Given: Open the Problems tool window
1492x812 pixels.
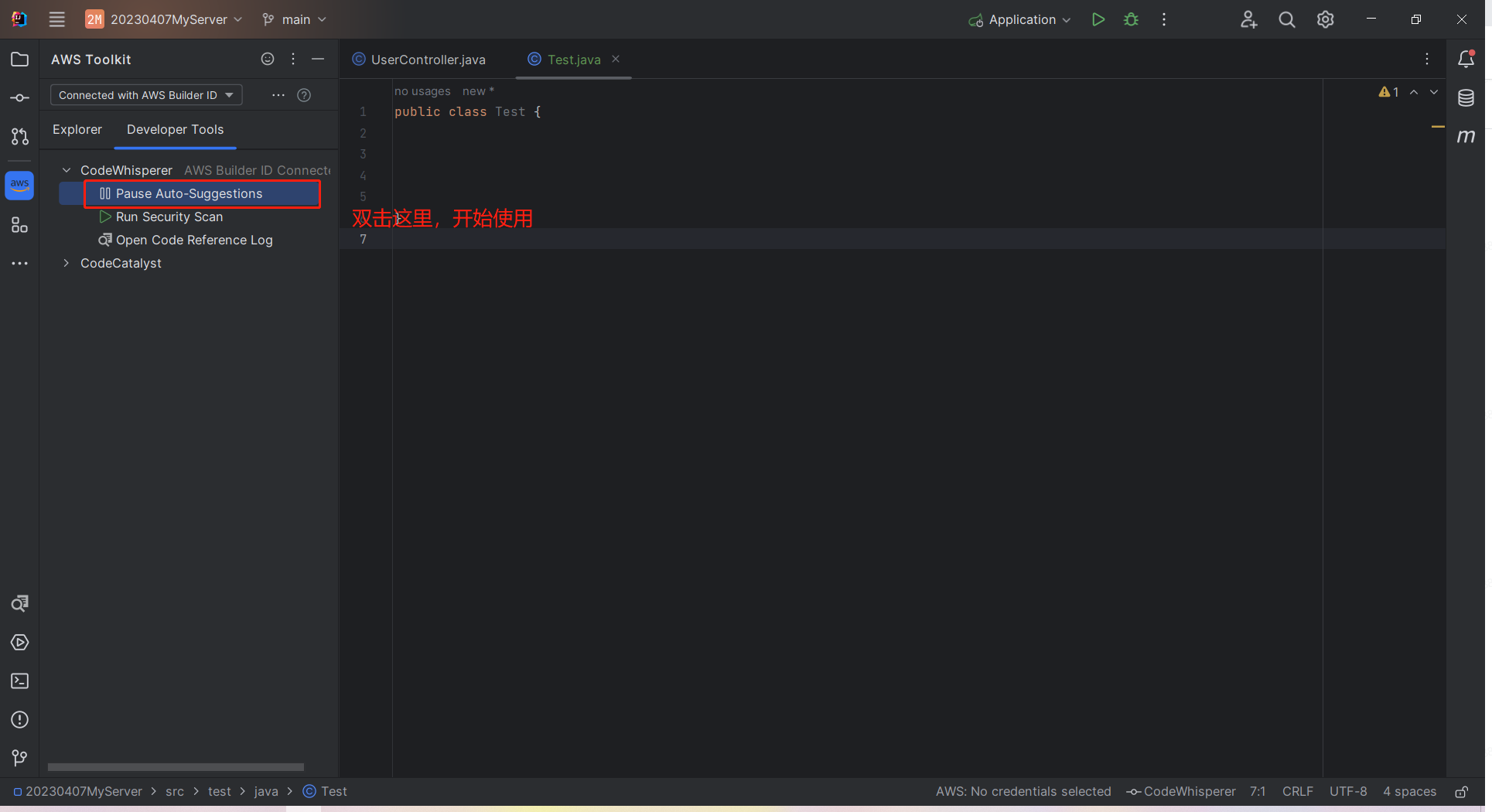Looking at the screenshot, I should (20, 720).
